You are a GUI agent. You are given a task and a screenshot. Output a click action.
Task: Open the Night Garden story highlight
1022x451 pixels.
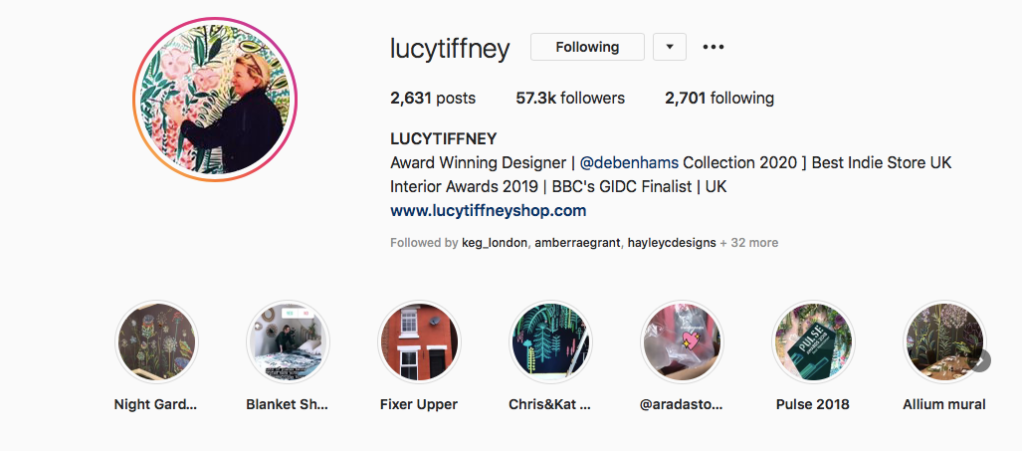(156, 342)
